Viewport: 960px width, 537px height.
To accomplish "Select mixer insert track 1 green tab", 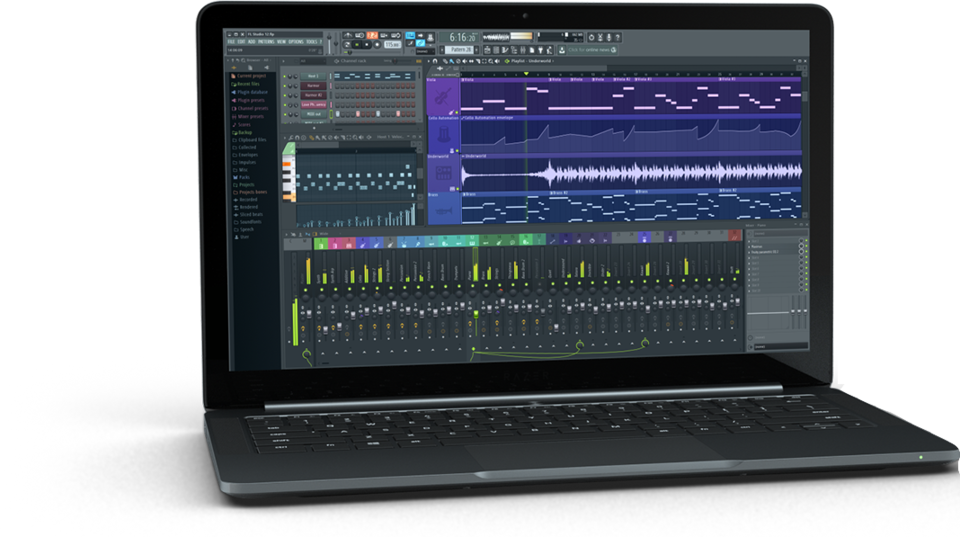I will pos(321,243).
